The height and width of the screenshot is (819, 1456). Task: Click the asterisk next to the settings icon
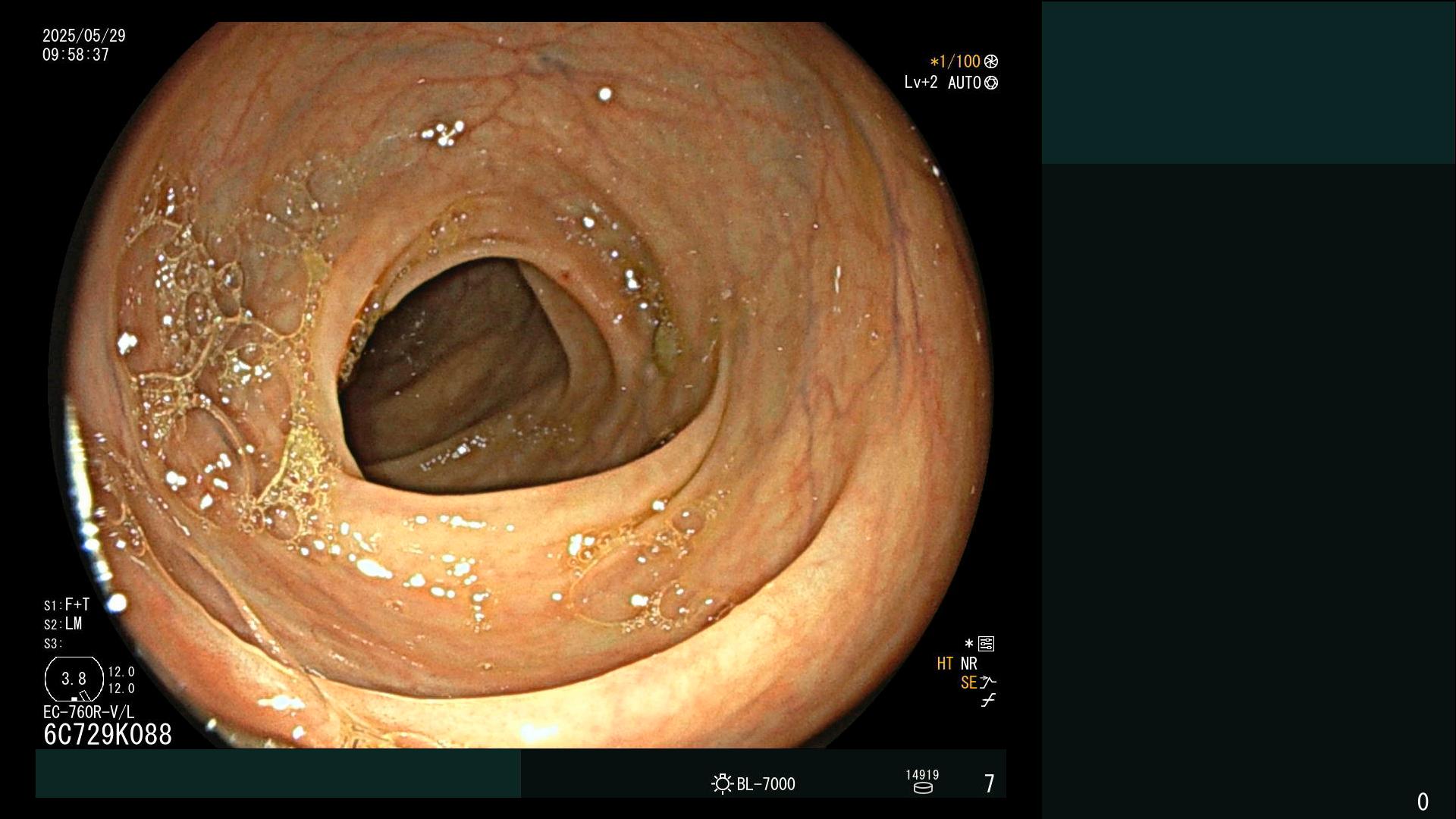968,644
